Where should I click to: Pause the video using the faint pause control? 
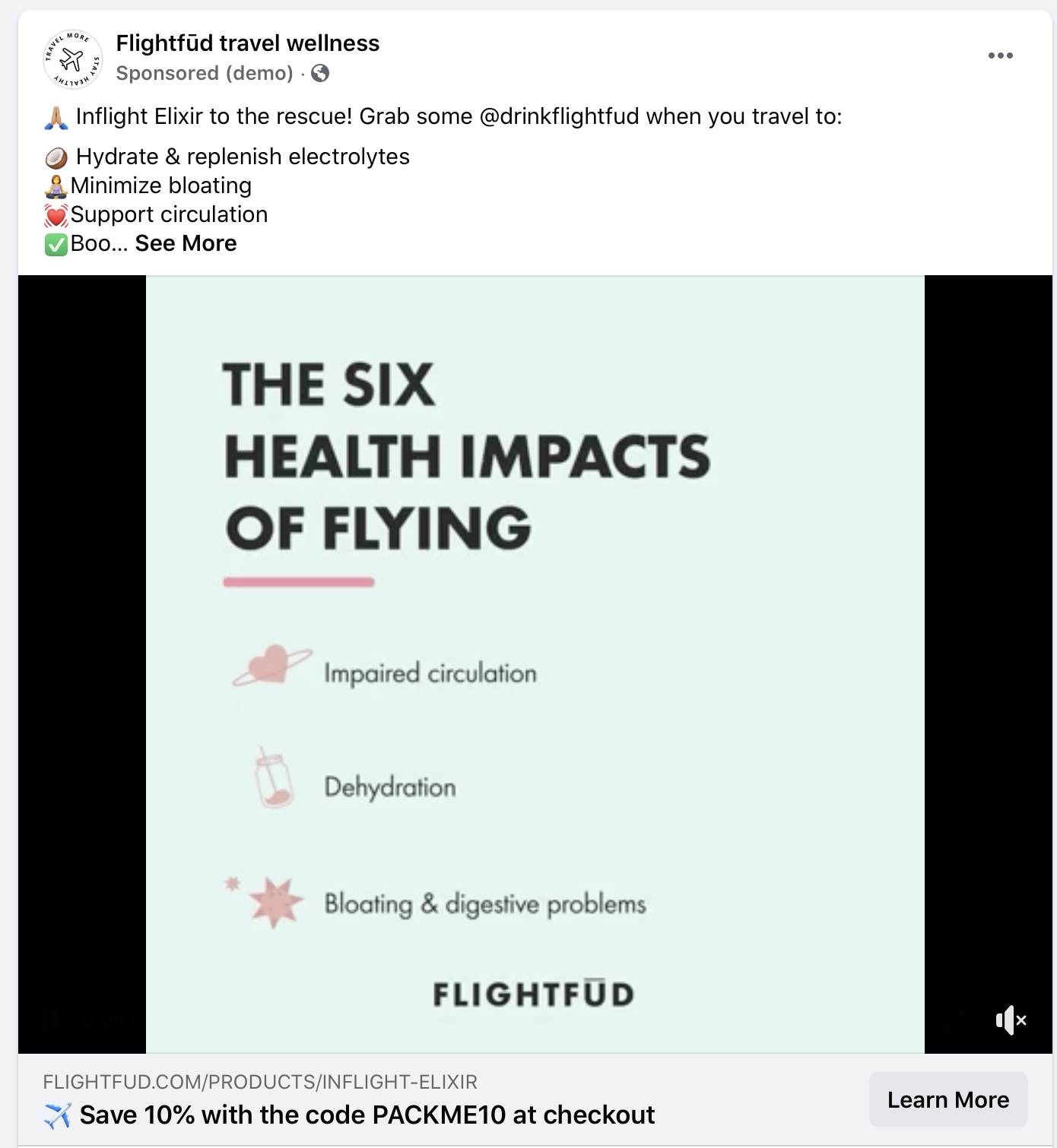52,1020
